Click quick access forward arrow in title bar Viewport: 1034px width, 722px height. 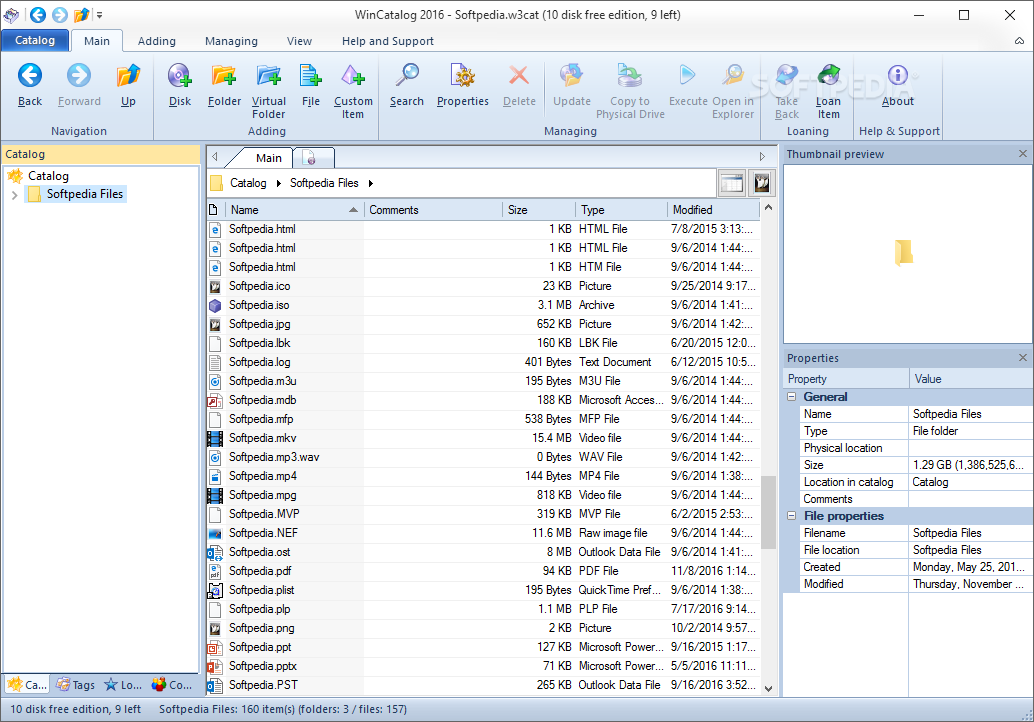pos(60,15)
